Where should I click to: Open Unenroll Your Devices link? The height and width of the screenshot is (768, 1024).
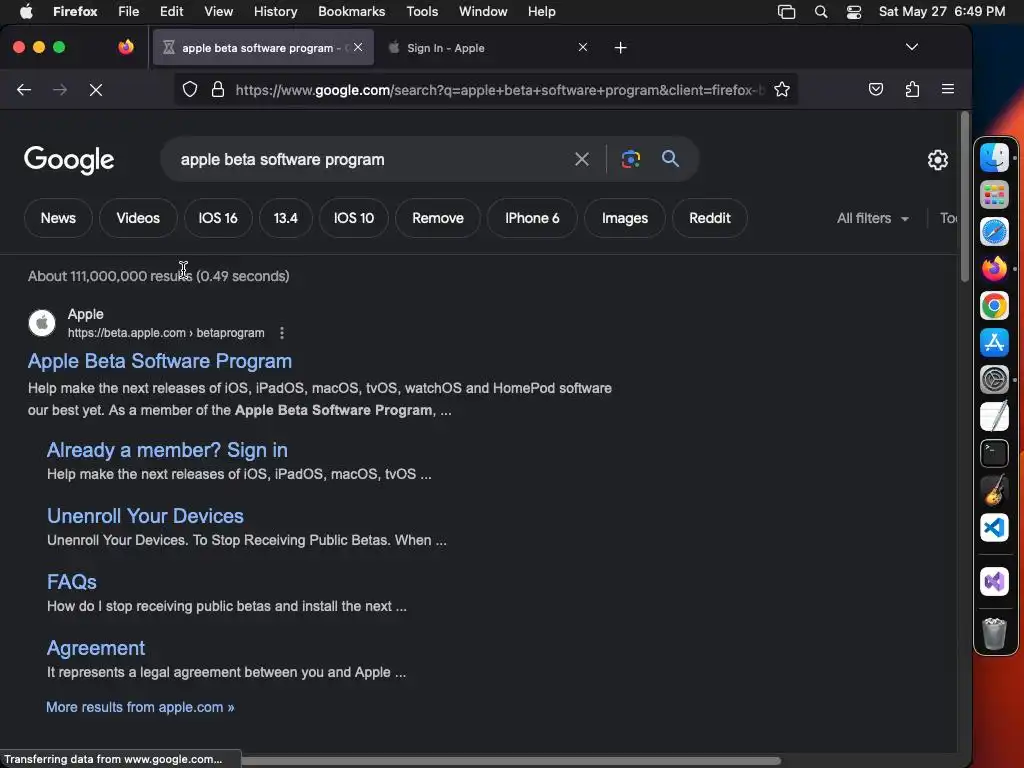click(145, 516)
